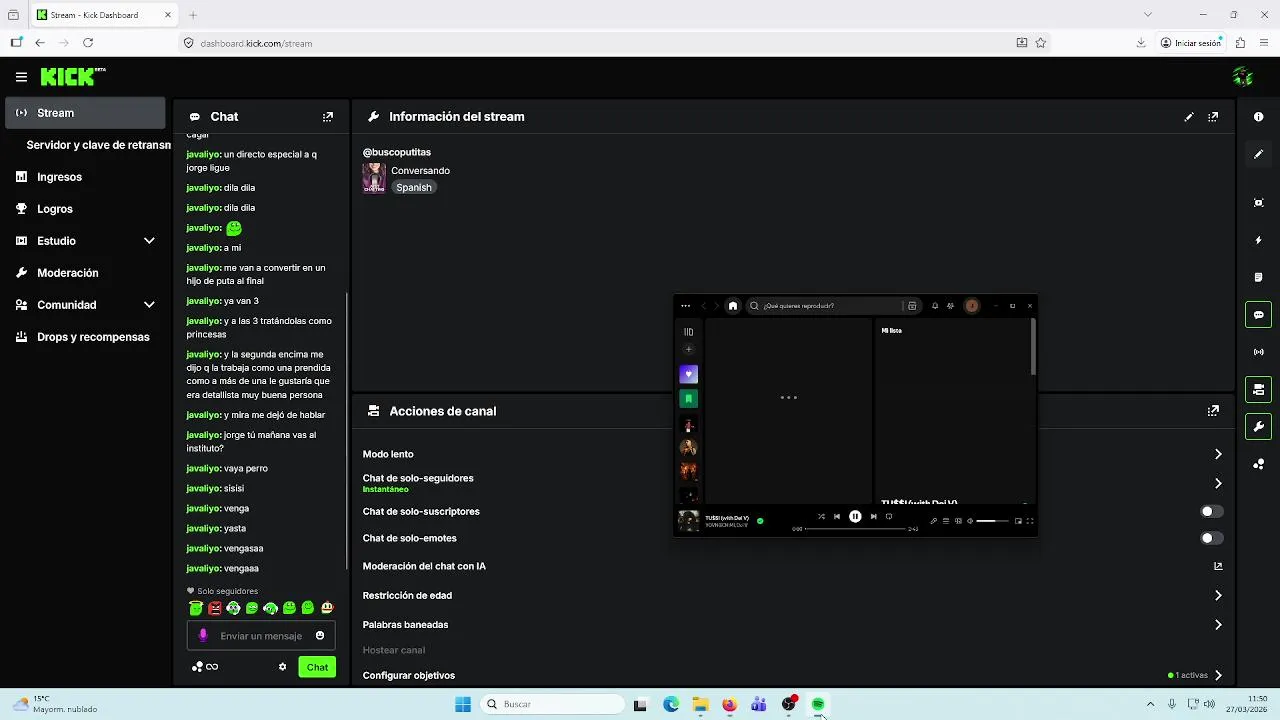Open Liked Songs heart tile in Spotify
Screen dimensions: 1280x720
coord(688,374)
